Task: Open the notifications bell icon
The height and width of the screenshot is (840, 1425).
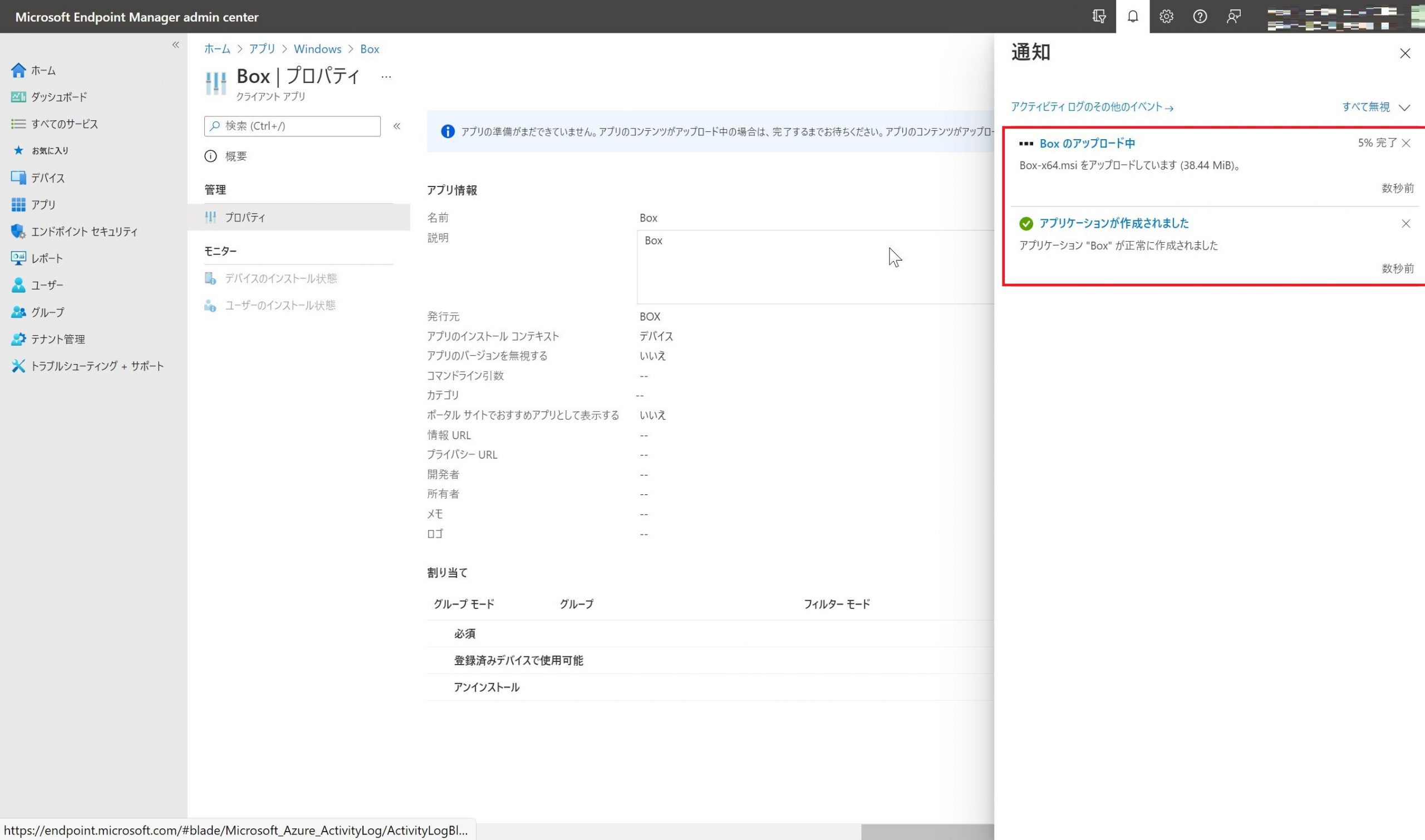Action: coord(1132,16)
